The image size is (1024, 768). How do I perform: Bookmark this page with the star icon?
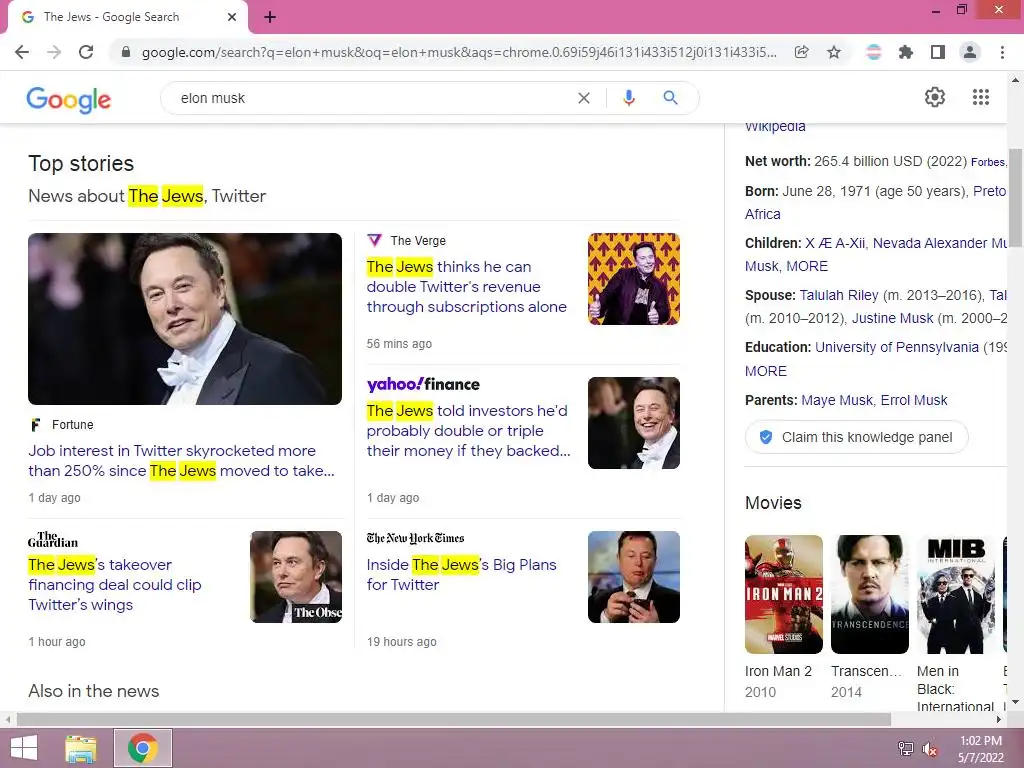coord(834,52)
